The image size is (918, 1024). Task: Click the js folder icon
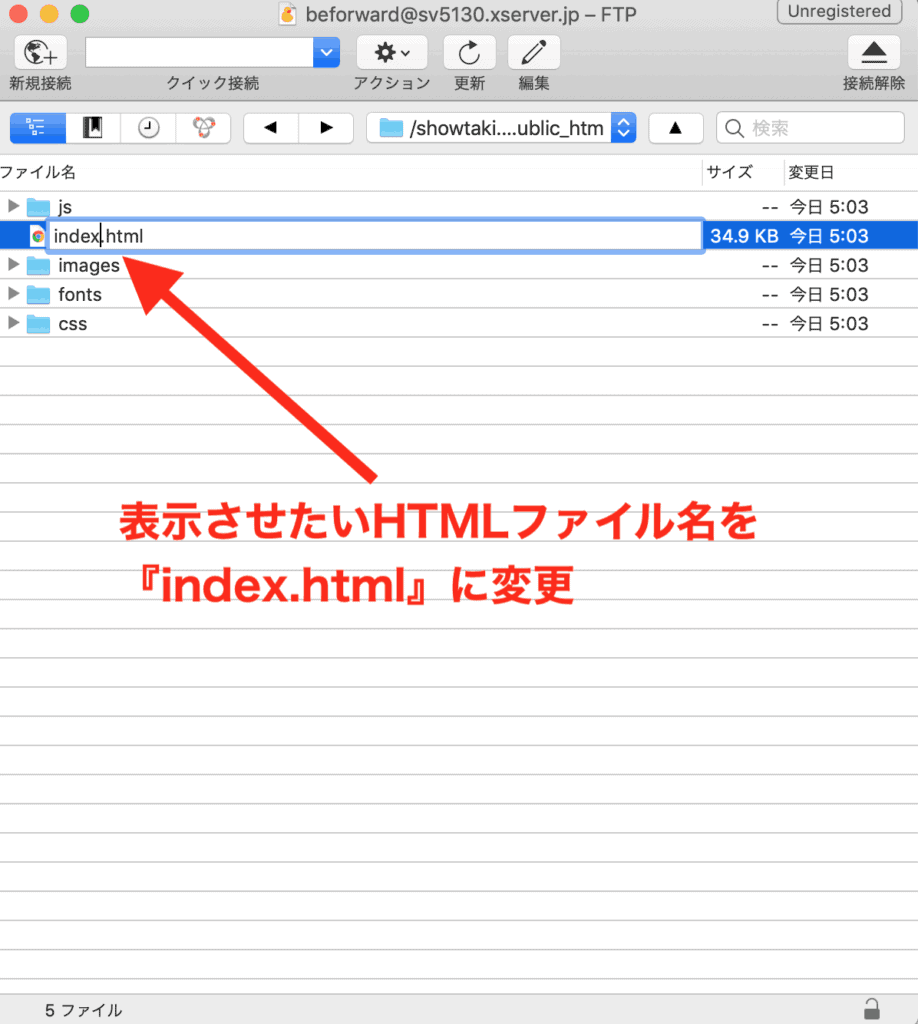(38, 207)
